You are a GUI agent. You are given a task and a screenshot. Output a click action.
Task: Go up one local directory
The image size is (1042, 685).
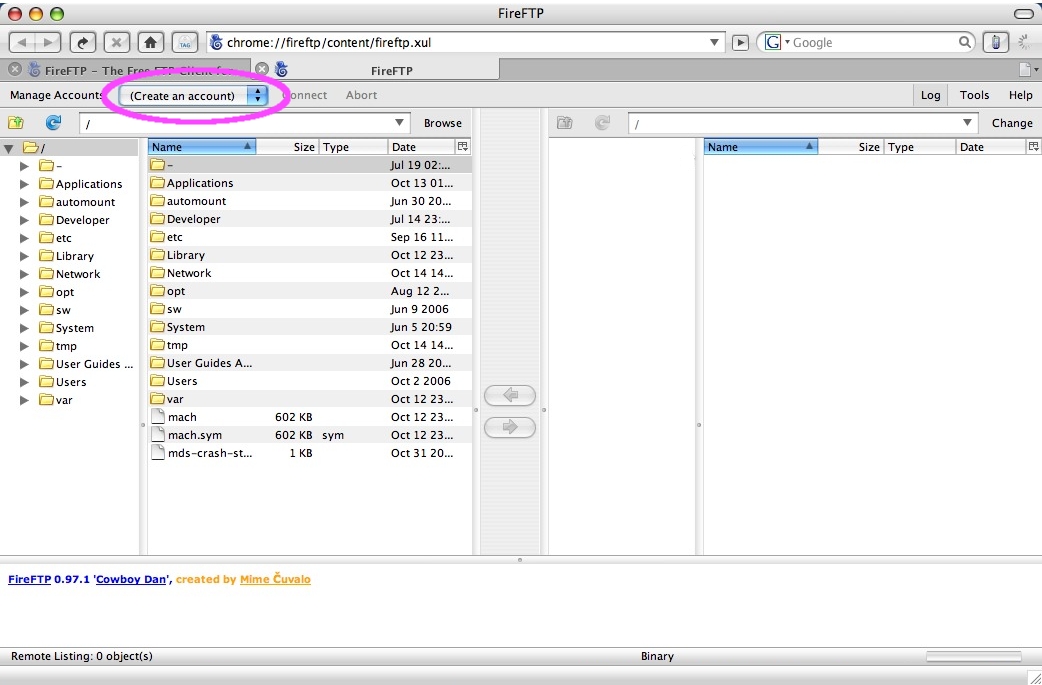pyautogui.click(x=16, y=123)
